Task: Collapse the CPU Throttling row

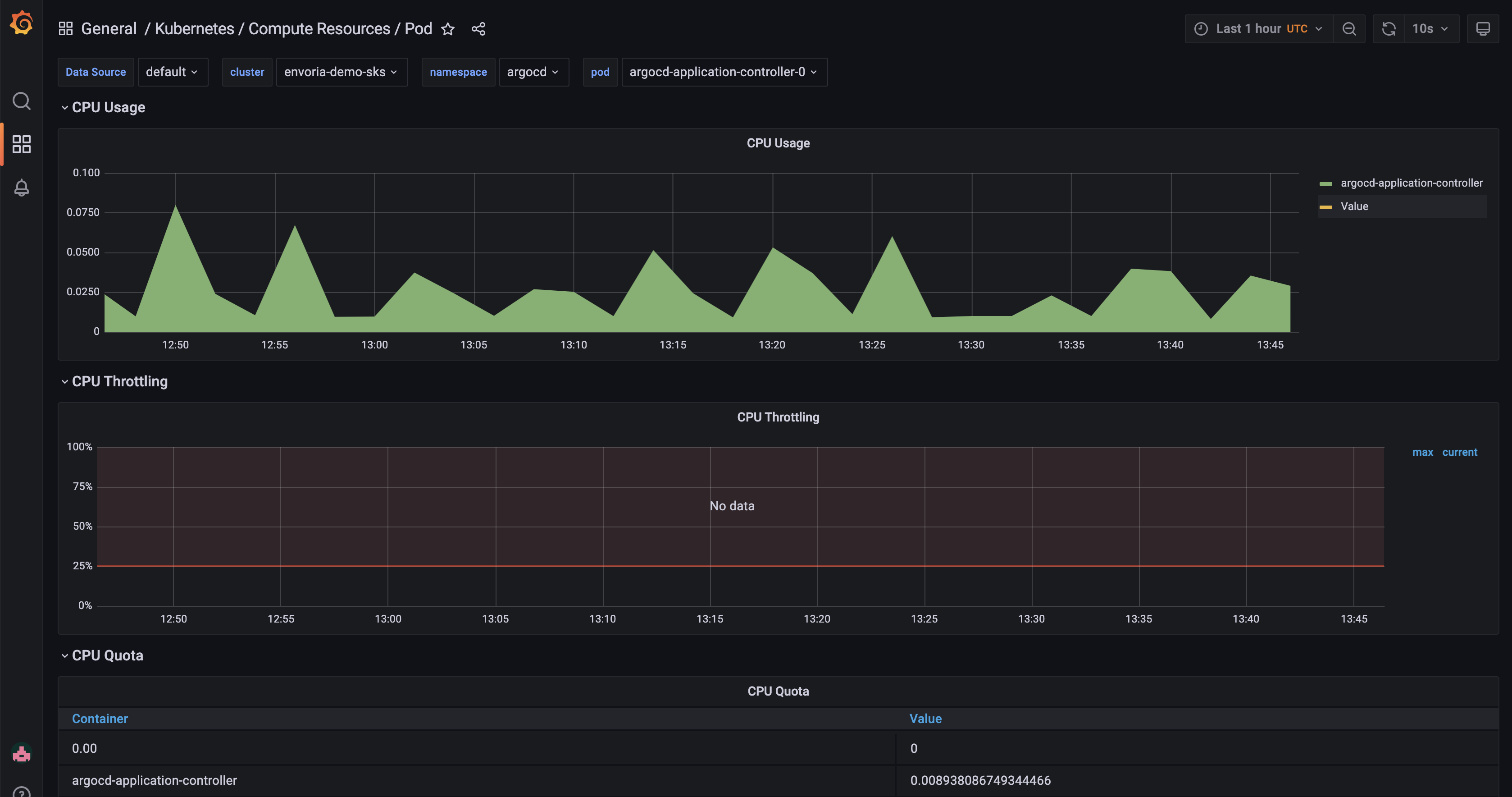Action: click(x=114, y=381)
